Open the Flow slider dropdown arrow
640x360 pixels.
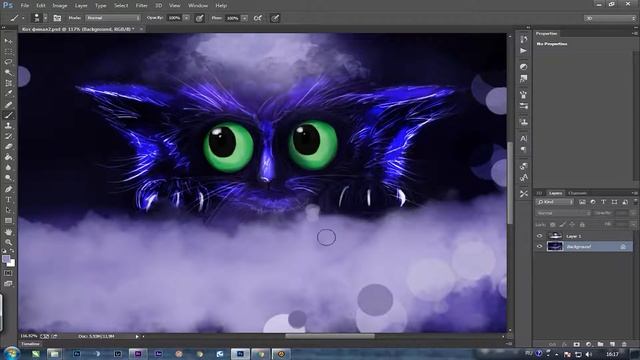244,18
